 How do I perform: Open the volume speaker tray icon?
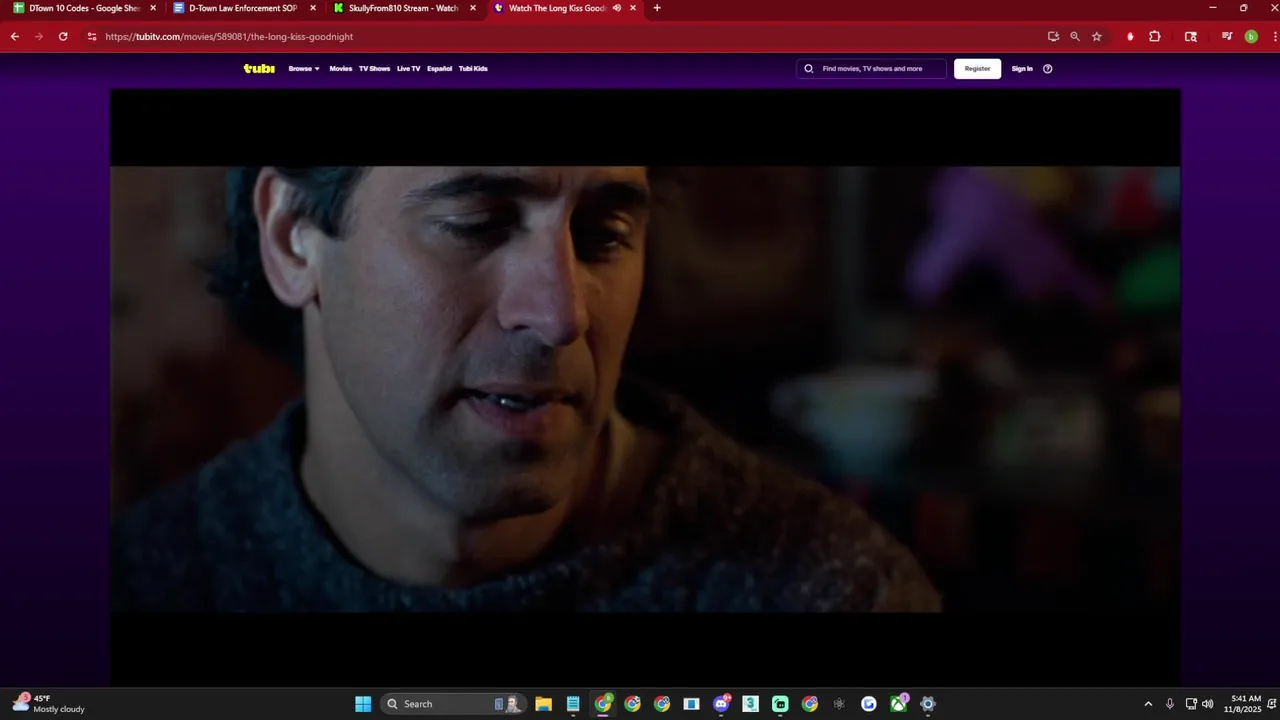[1208, 704]
